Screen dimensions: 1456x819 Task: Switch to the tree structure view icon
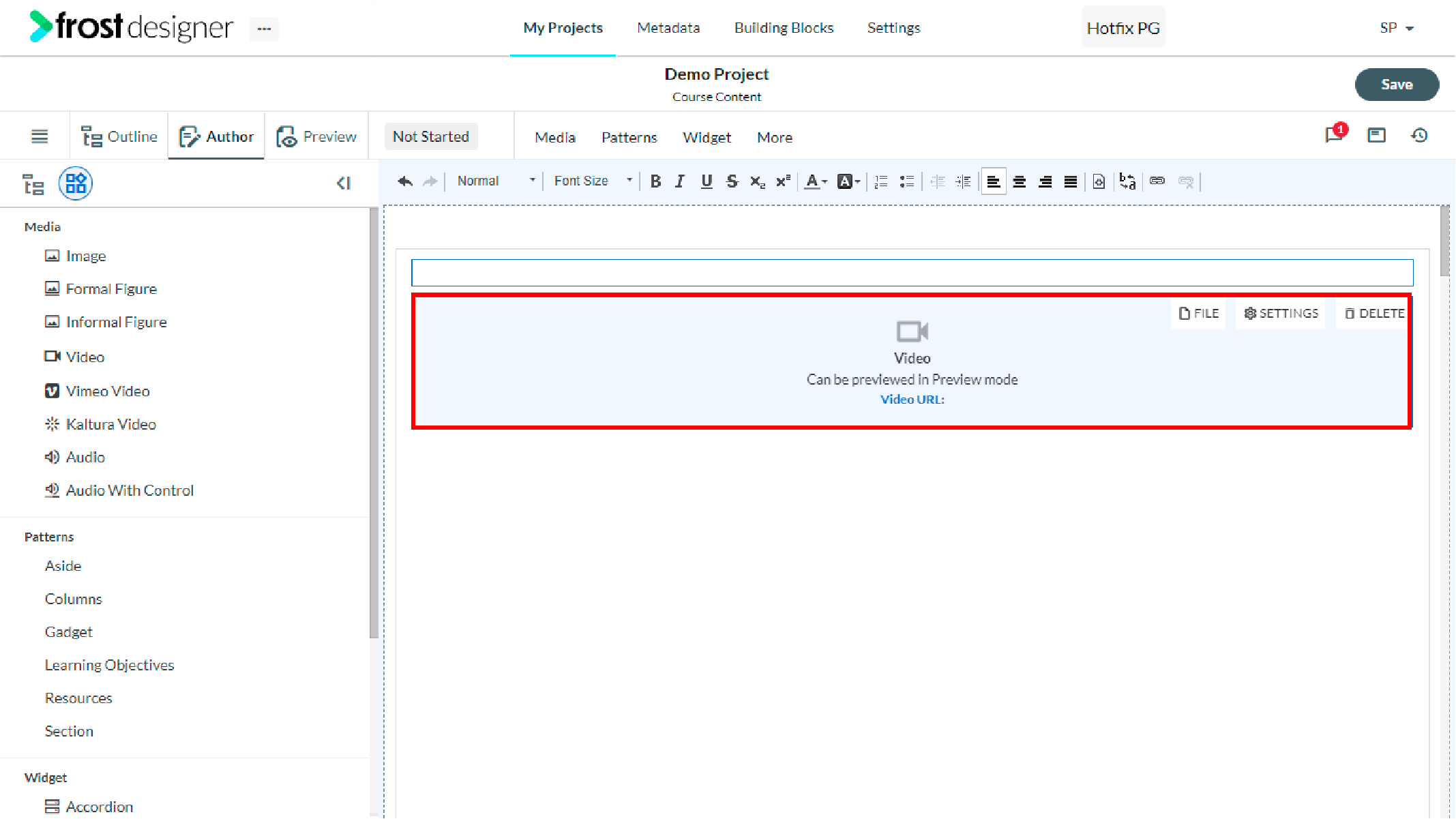[33, 184]
